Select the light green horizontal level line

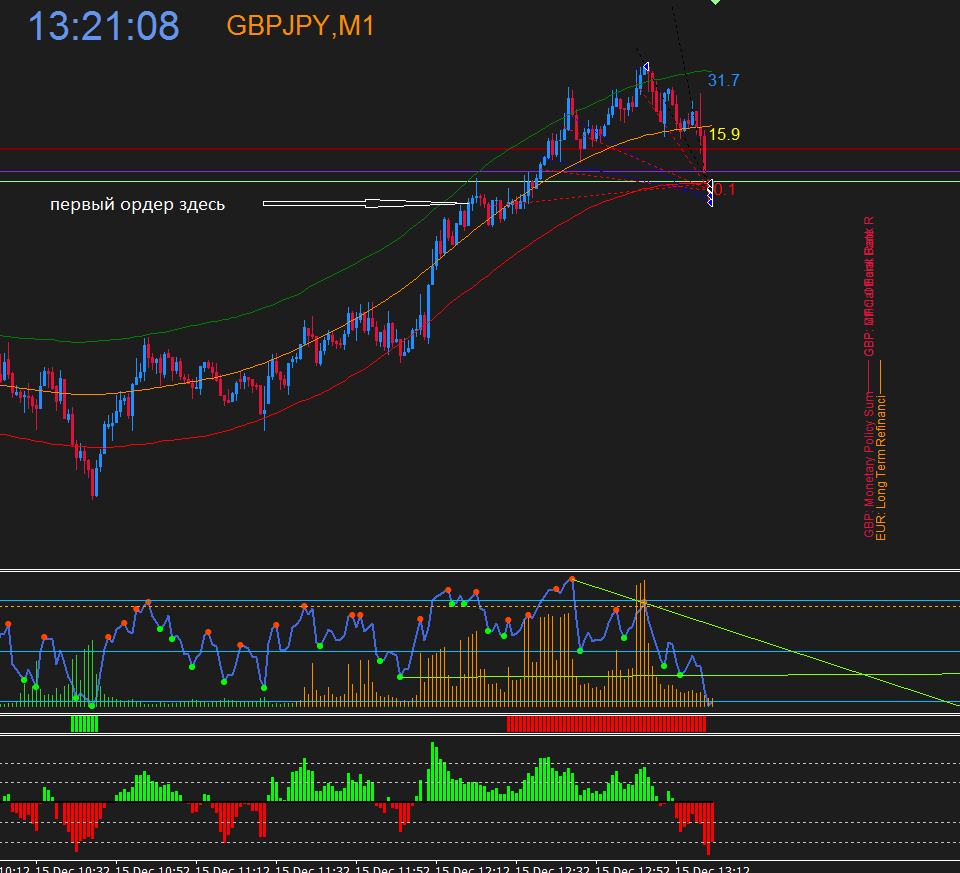coord(480,181)
